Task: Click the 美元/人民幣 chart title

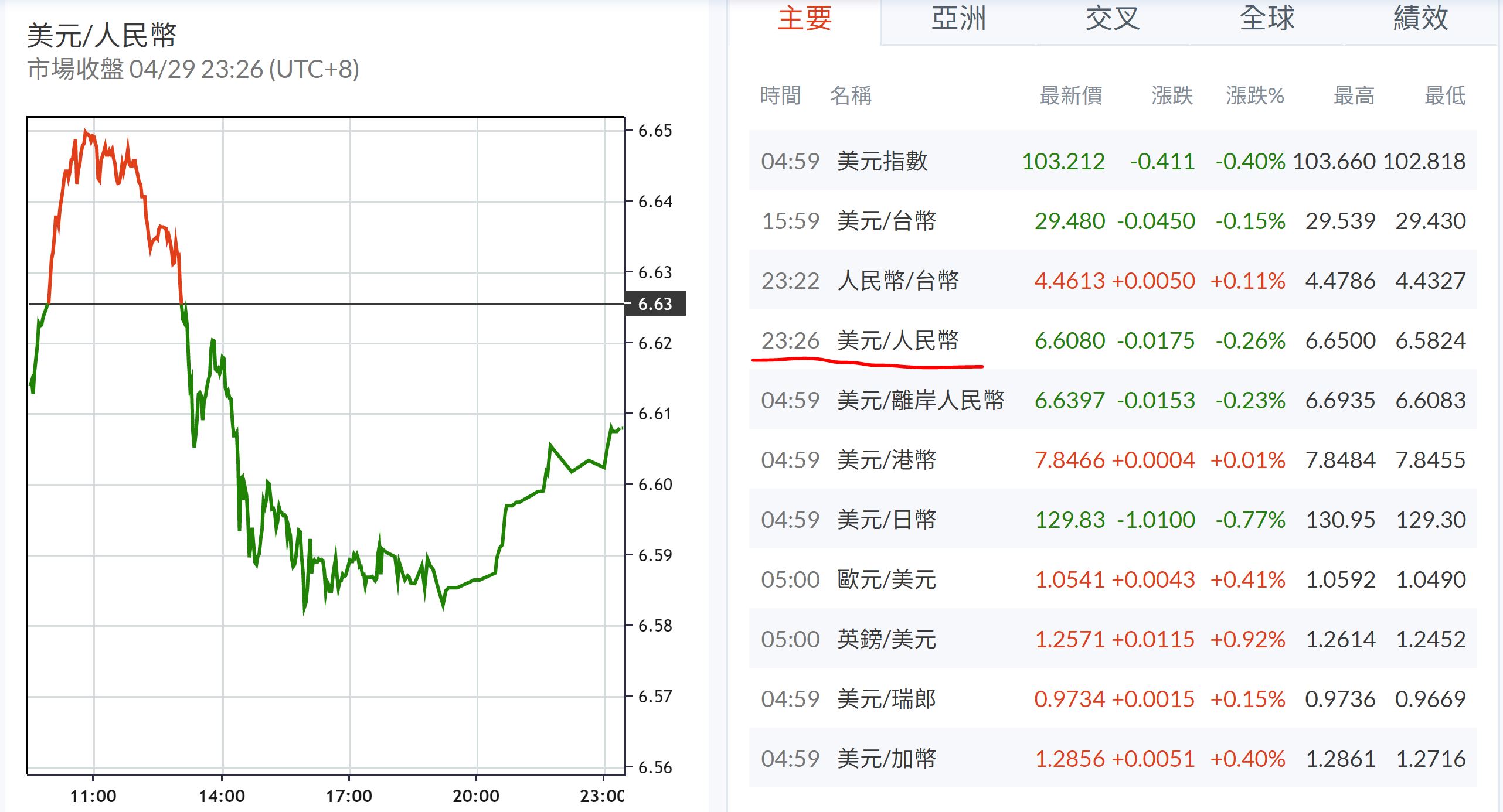Action: [101, 35]
